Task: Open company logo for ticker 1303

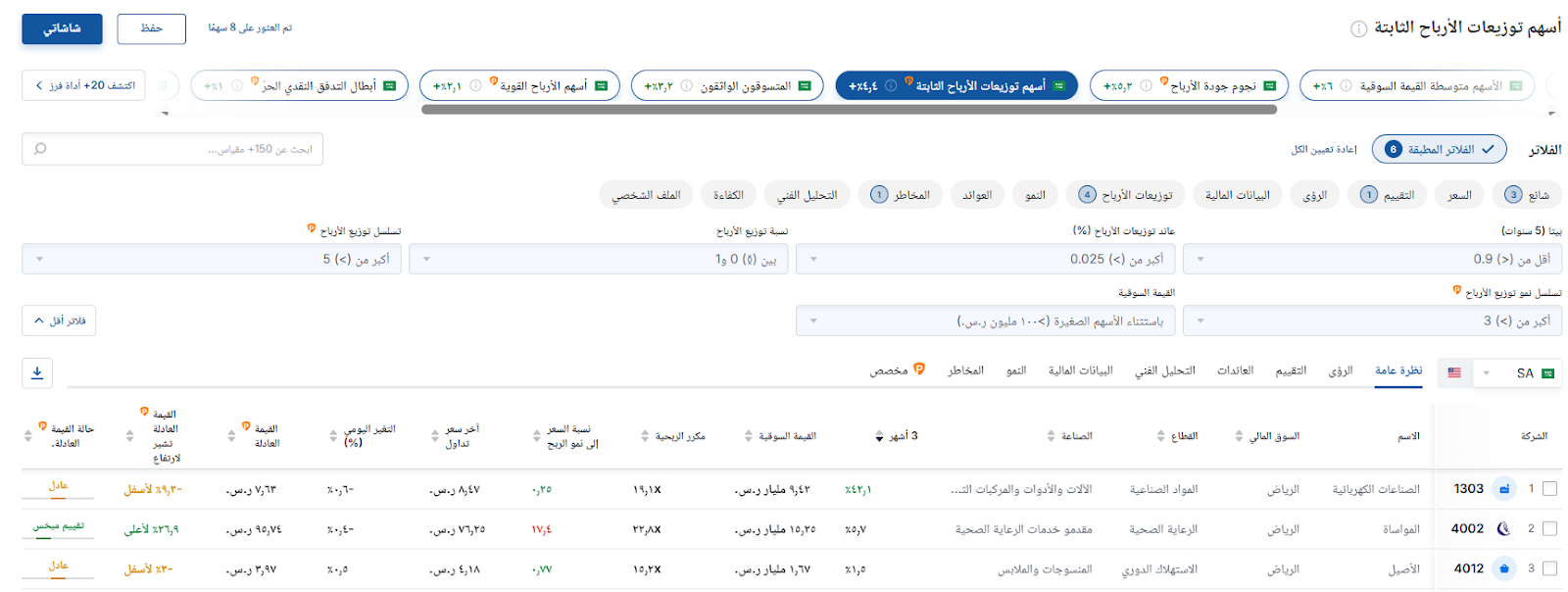Action: [x=1503, y=488]
